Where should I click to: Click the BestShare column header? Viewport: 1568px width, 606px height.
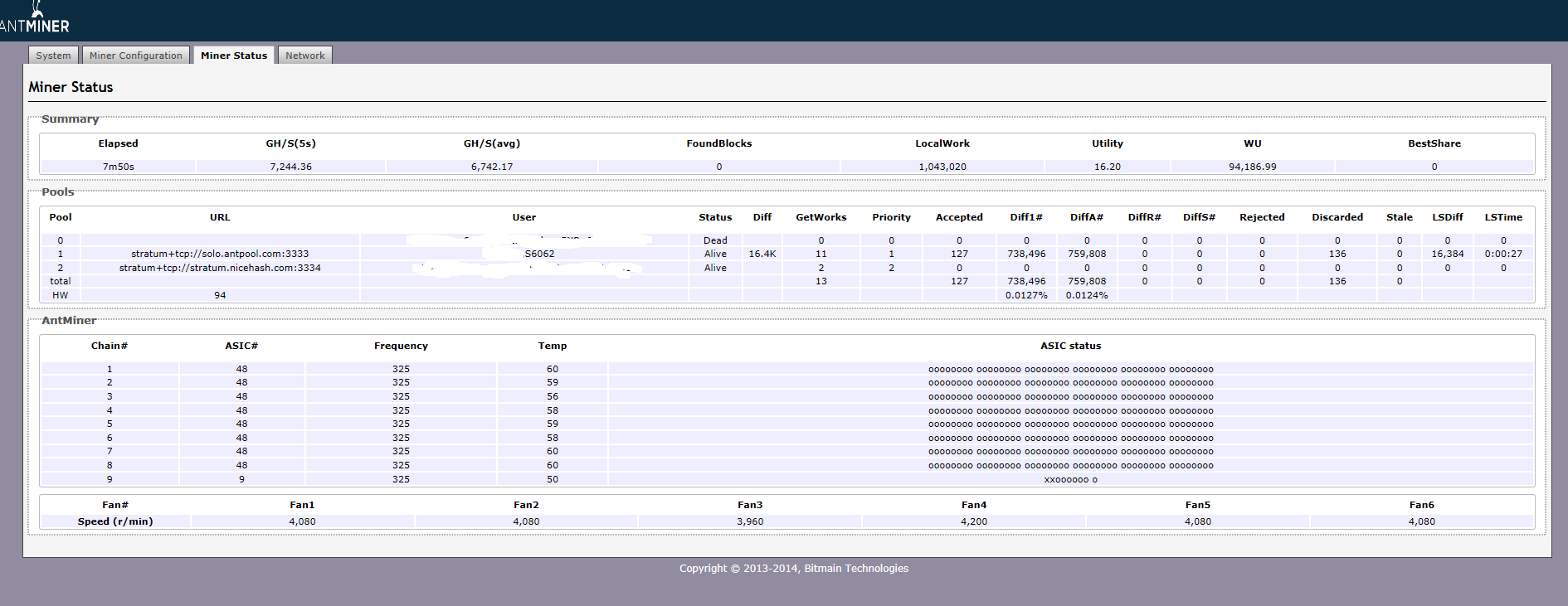point(1434,143)
